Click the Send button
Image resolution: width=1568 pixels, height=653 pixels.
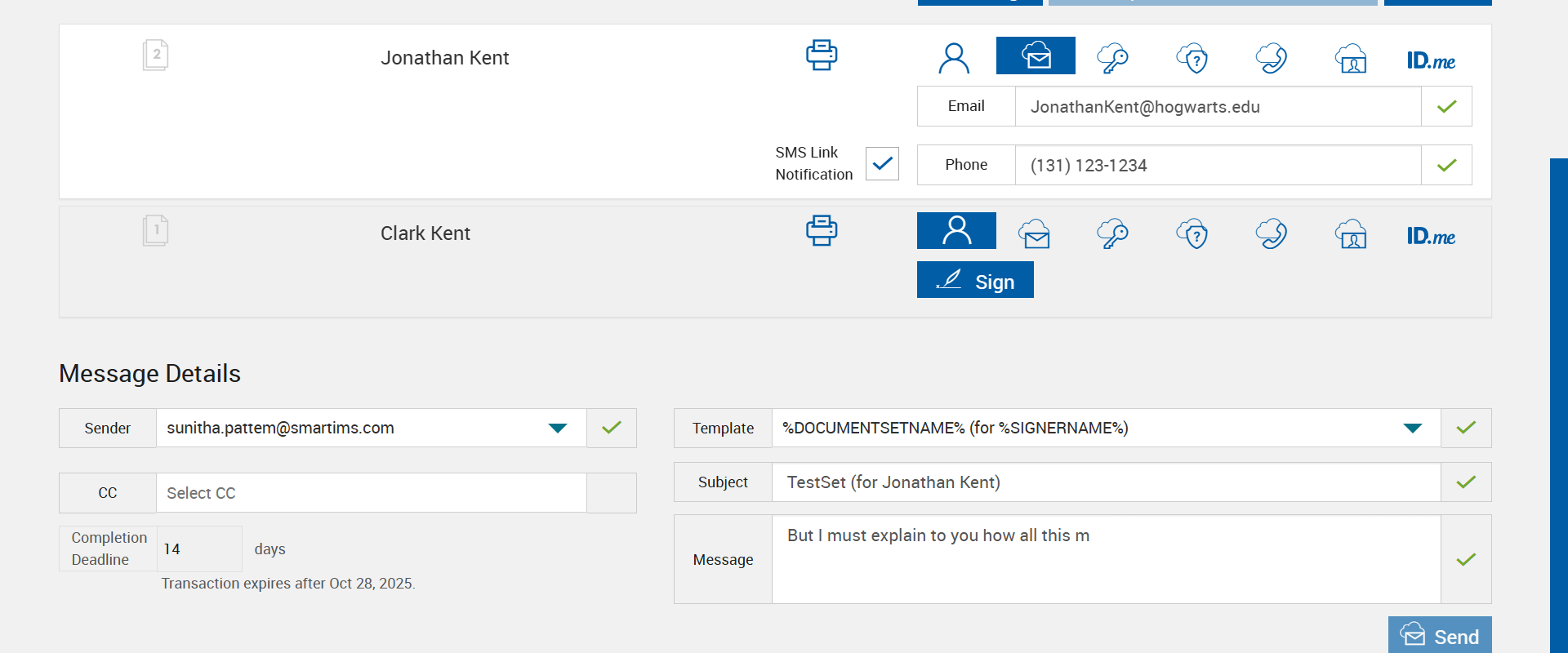pyautogui.click(x=1440, y=636)
